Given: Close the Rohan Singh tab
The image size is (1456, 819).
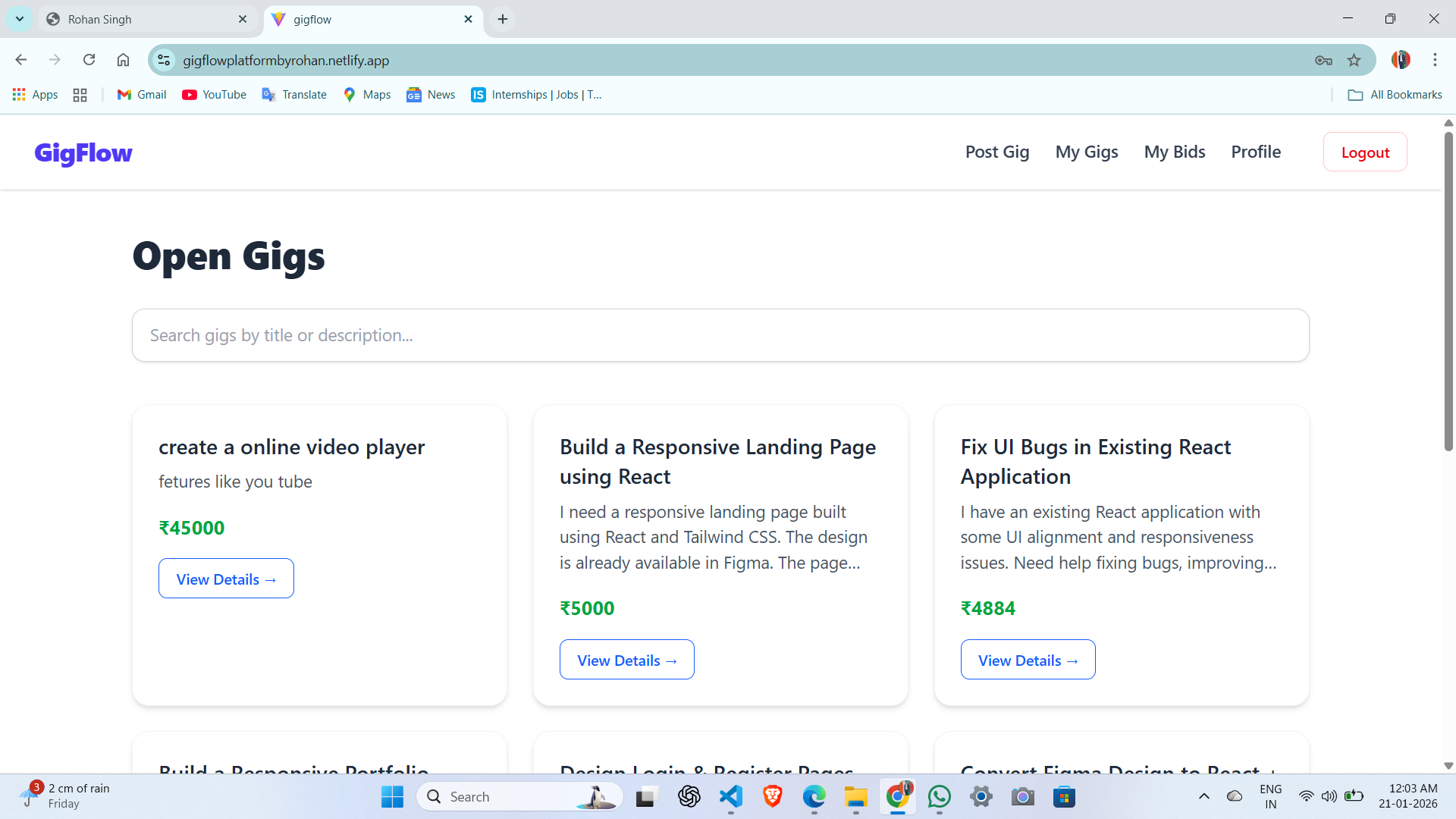Looking at the screenshot, I should (x=243, y=19).
